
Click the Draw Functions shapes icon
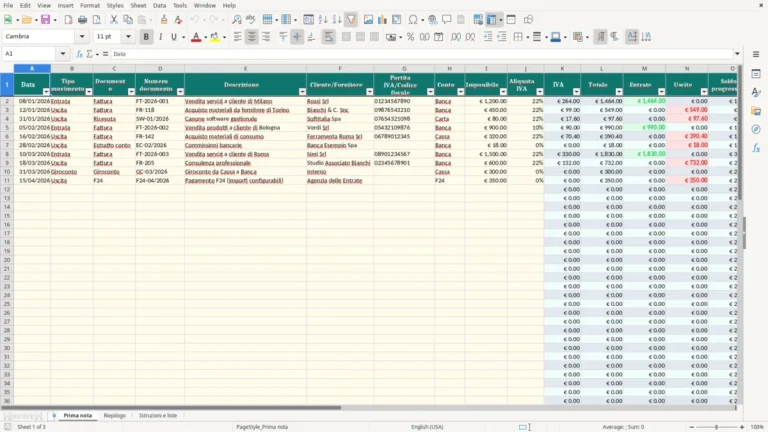click(528, 20)
